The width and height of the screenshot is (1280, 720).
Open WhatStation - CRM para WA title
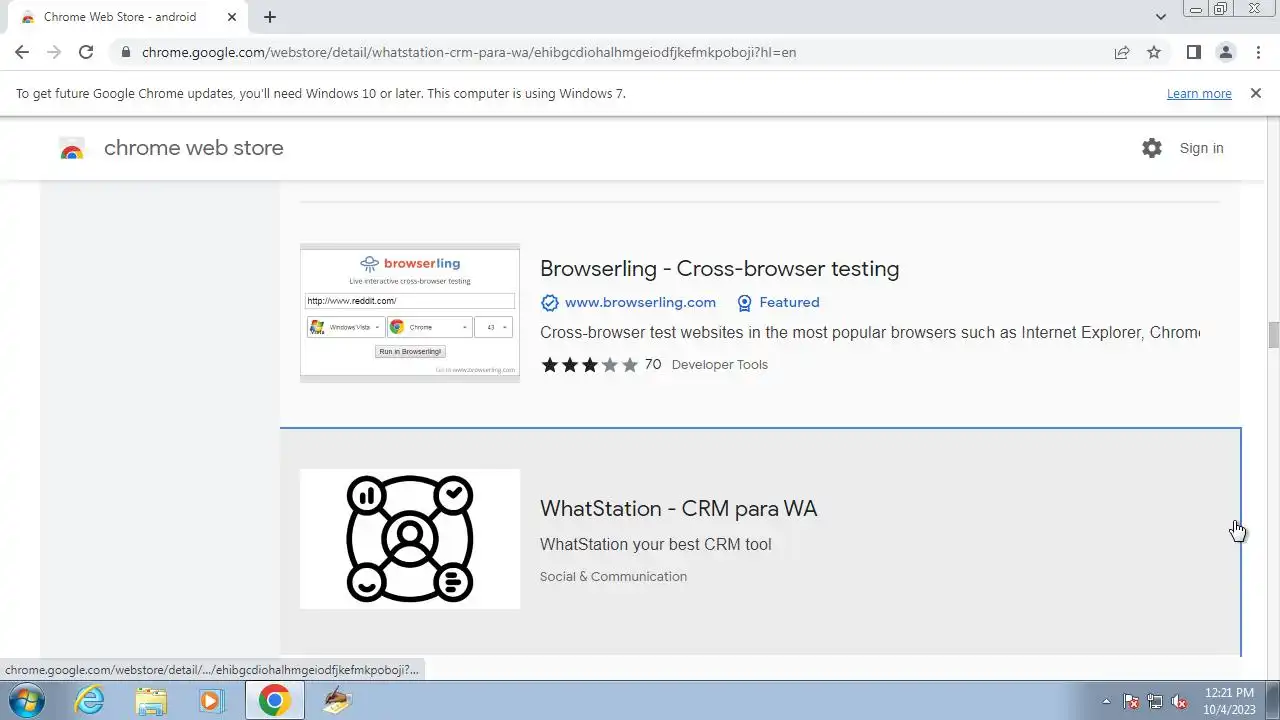tap(678, 508)
